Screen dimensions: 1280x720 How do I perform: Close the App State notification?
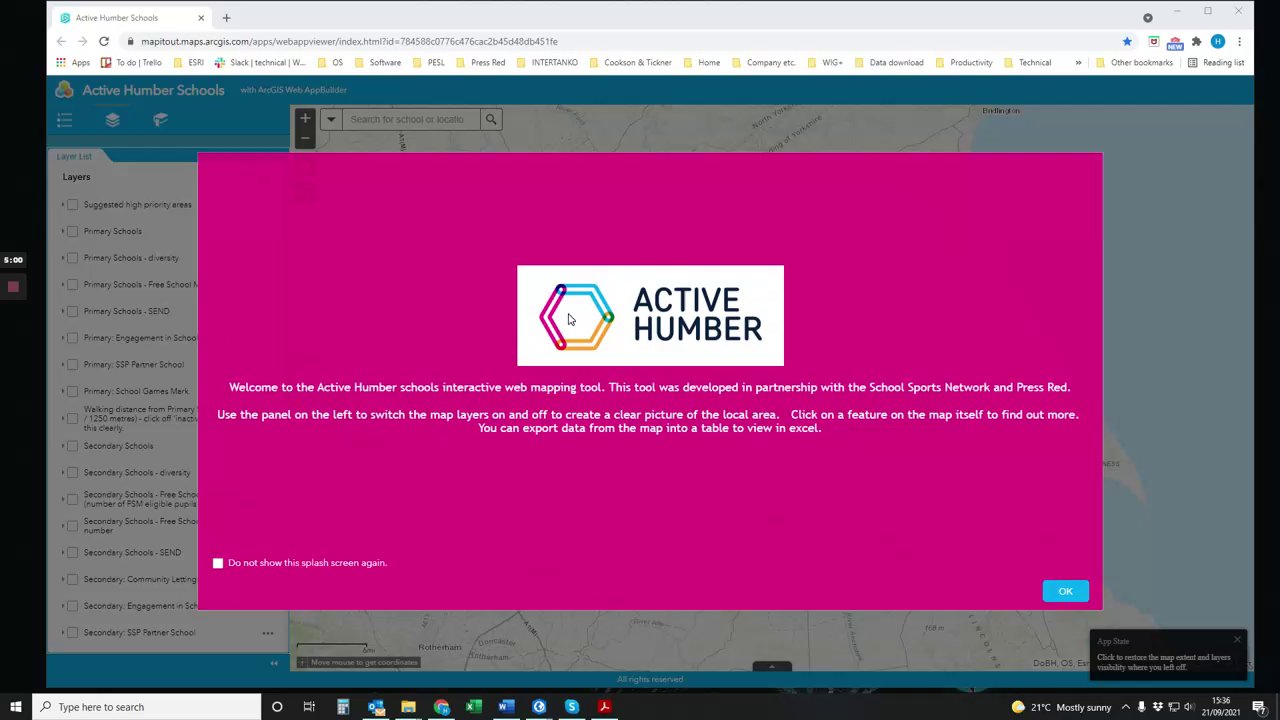click(x=1237, y=640)
